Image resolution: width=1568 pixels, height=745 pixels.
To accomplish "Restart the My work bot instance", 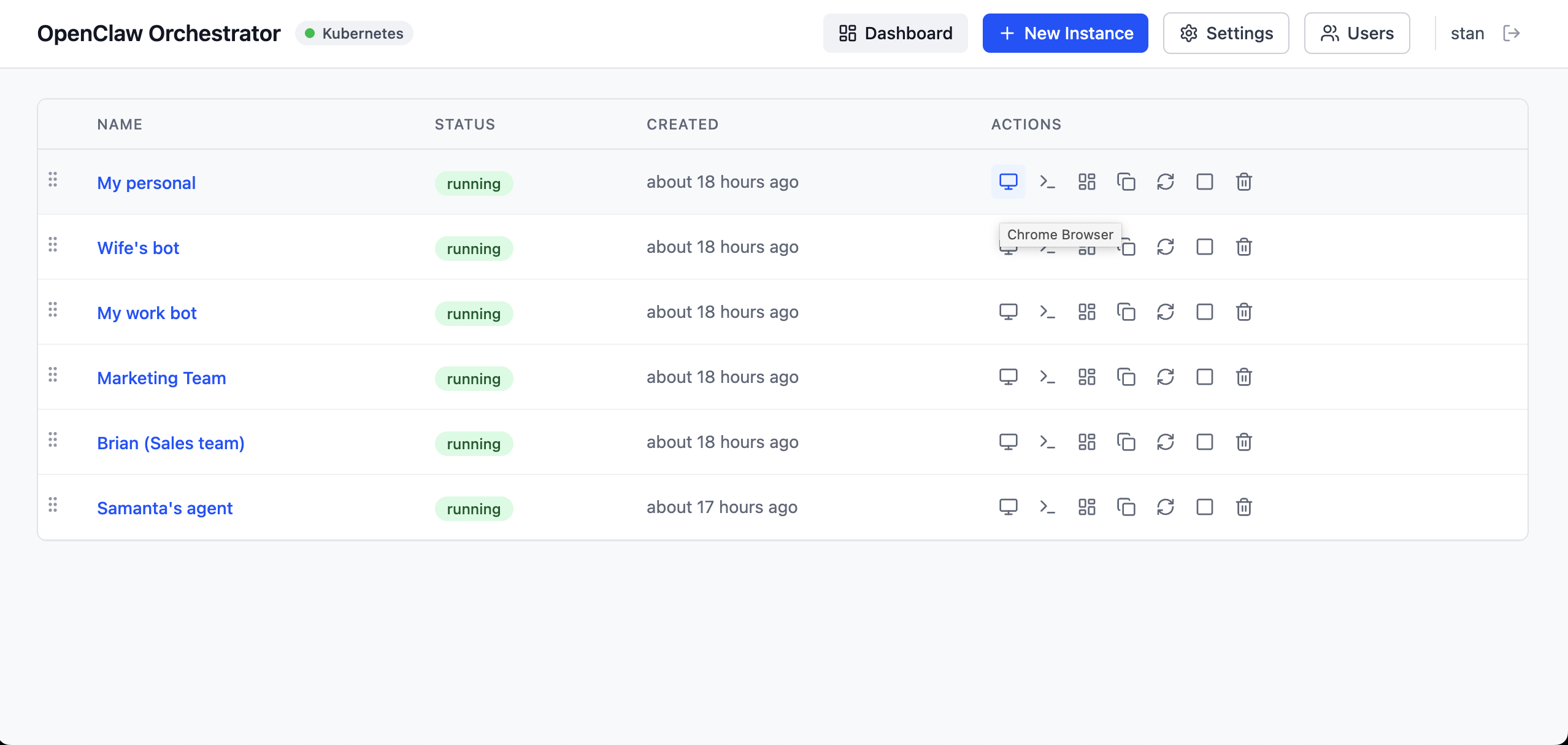I will 1165,312.
